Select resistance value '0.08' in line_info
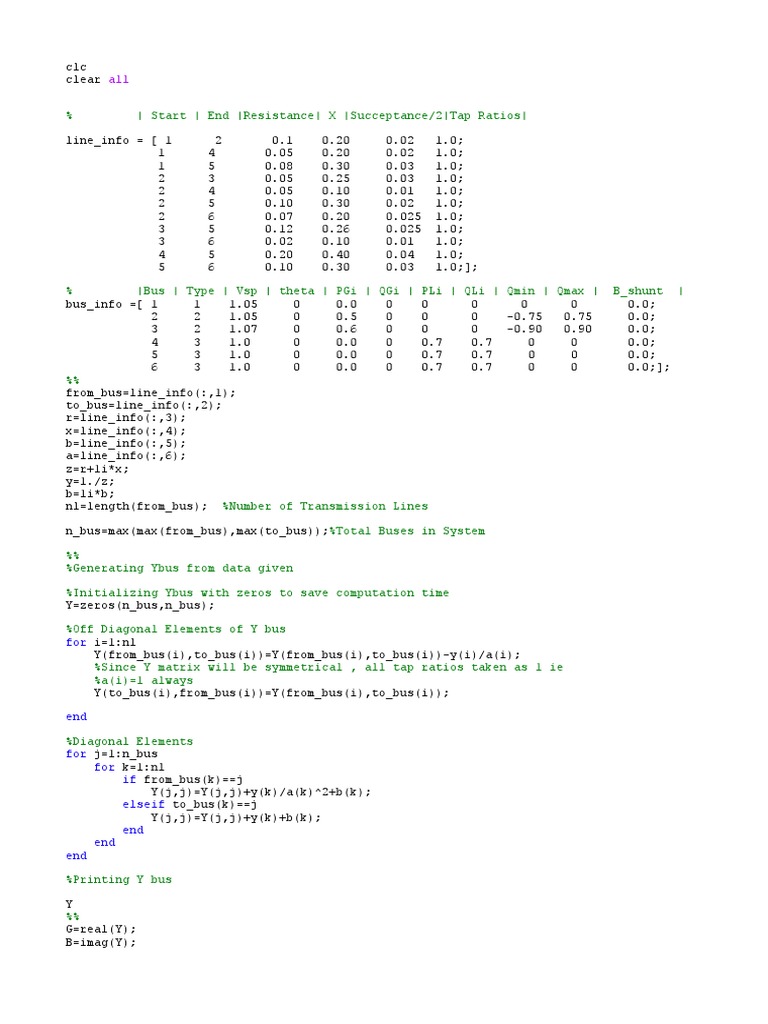The height and width of the screenshot is (1024, 768). pyautogui.click(x=279, y=166)
